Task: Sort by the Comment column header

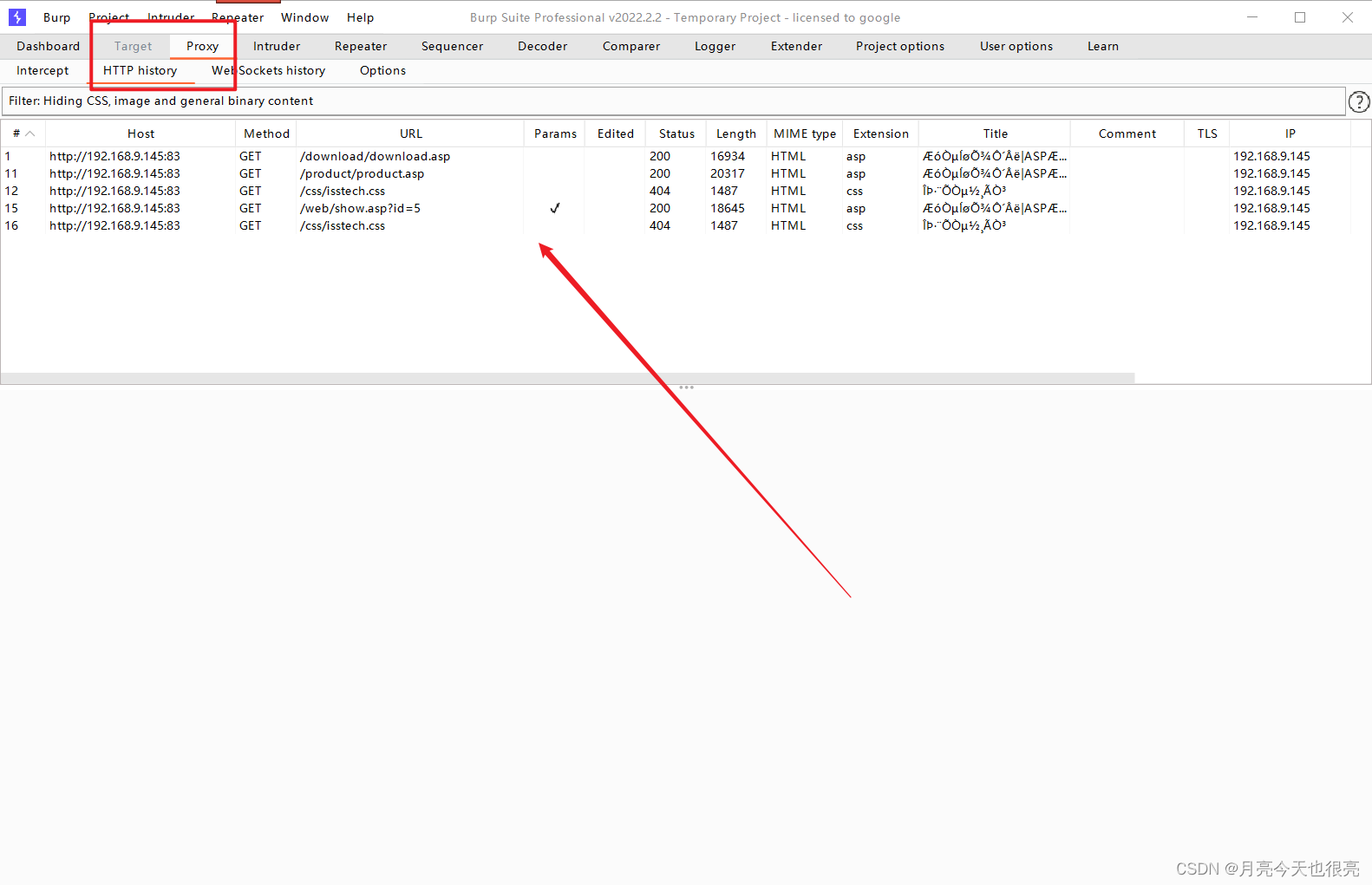Action: click(1127, 133)
